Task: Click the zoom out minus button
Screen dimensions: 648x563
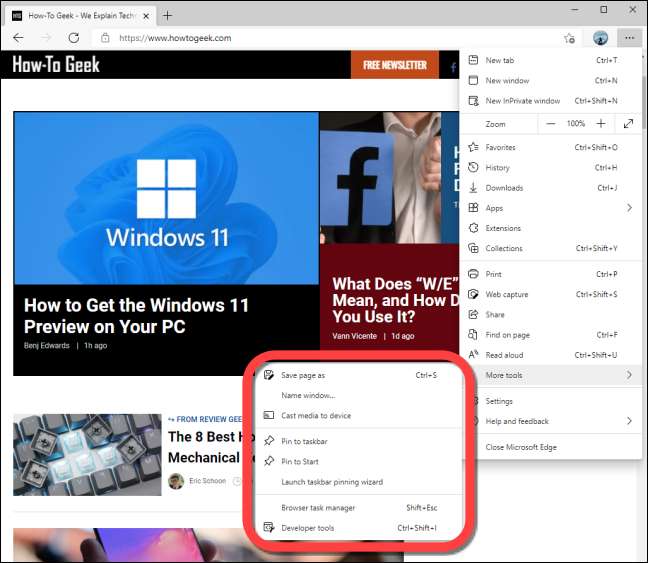Action: point(551,124)
